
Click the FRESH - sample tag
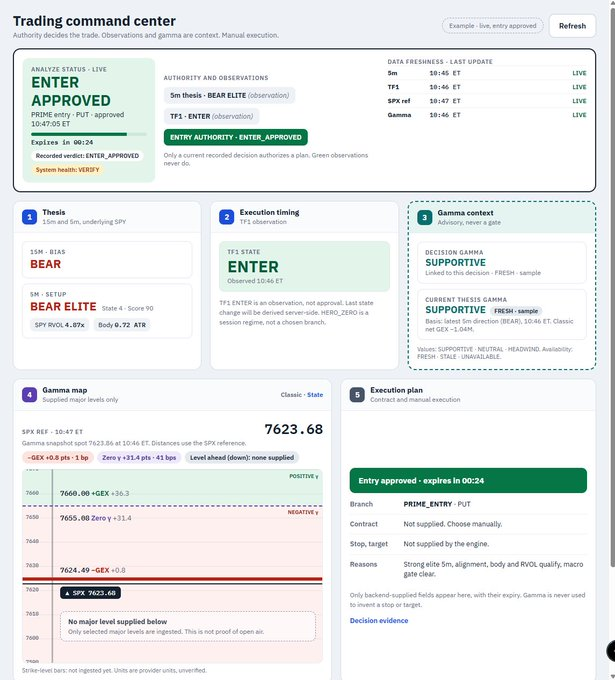(516, 311)
